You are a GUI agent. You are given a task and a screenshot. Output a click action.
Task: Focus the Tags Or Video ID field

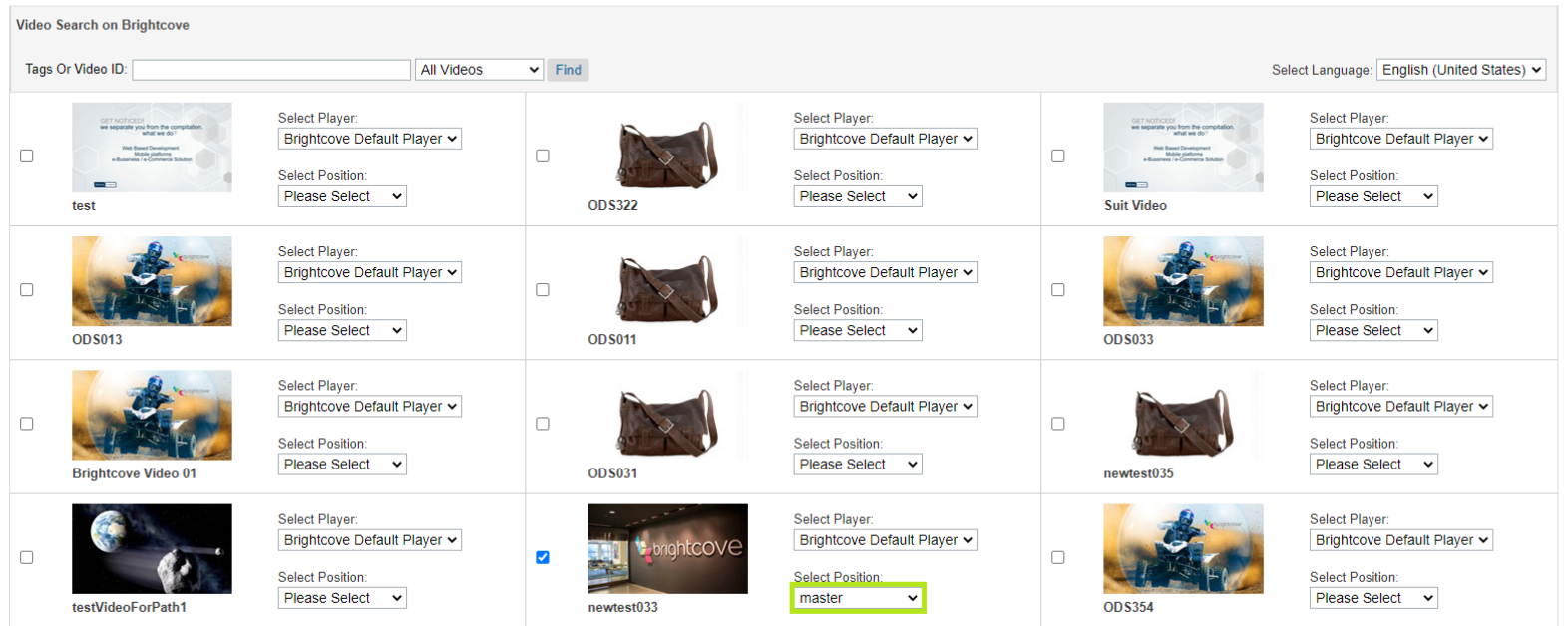tap(271, 70)
